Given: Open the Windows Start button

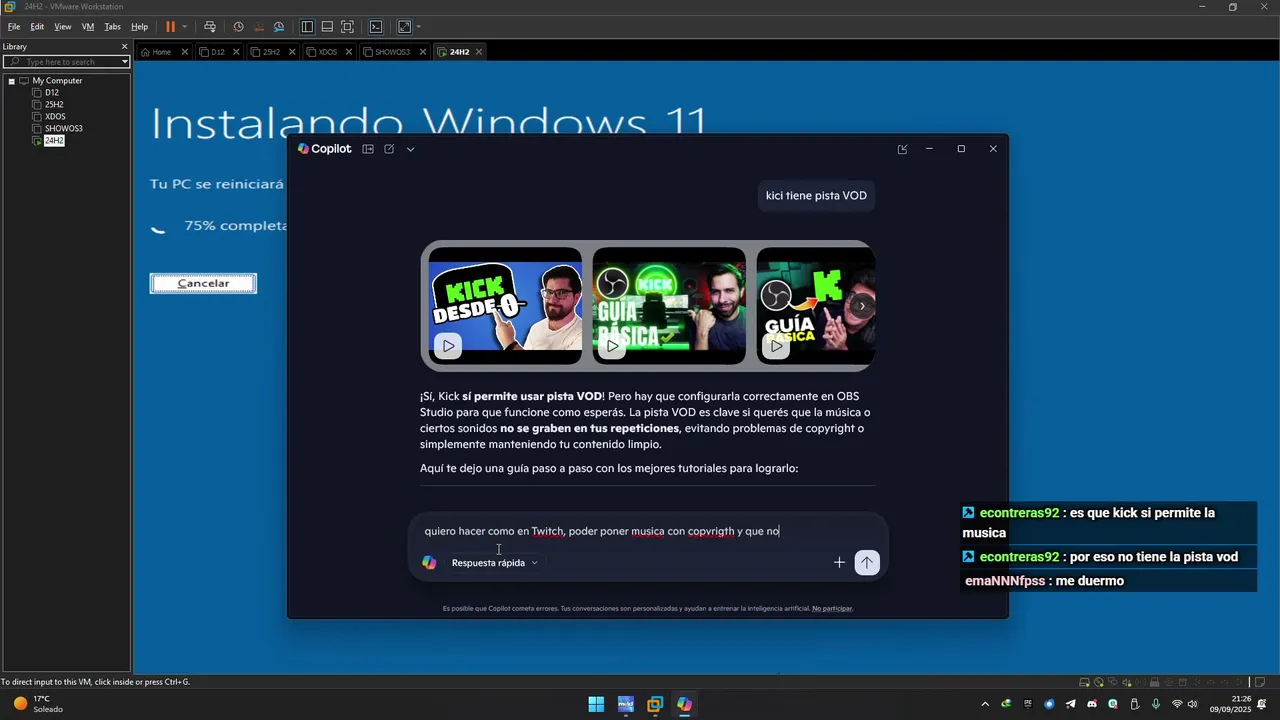Looking at the screenshot, I should click(596, 704).
